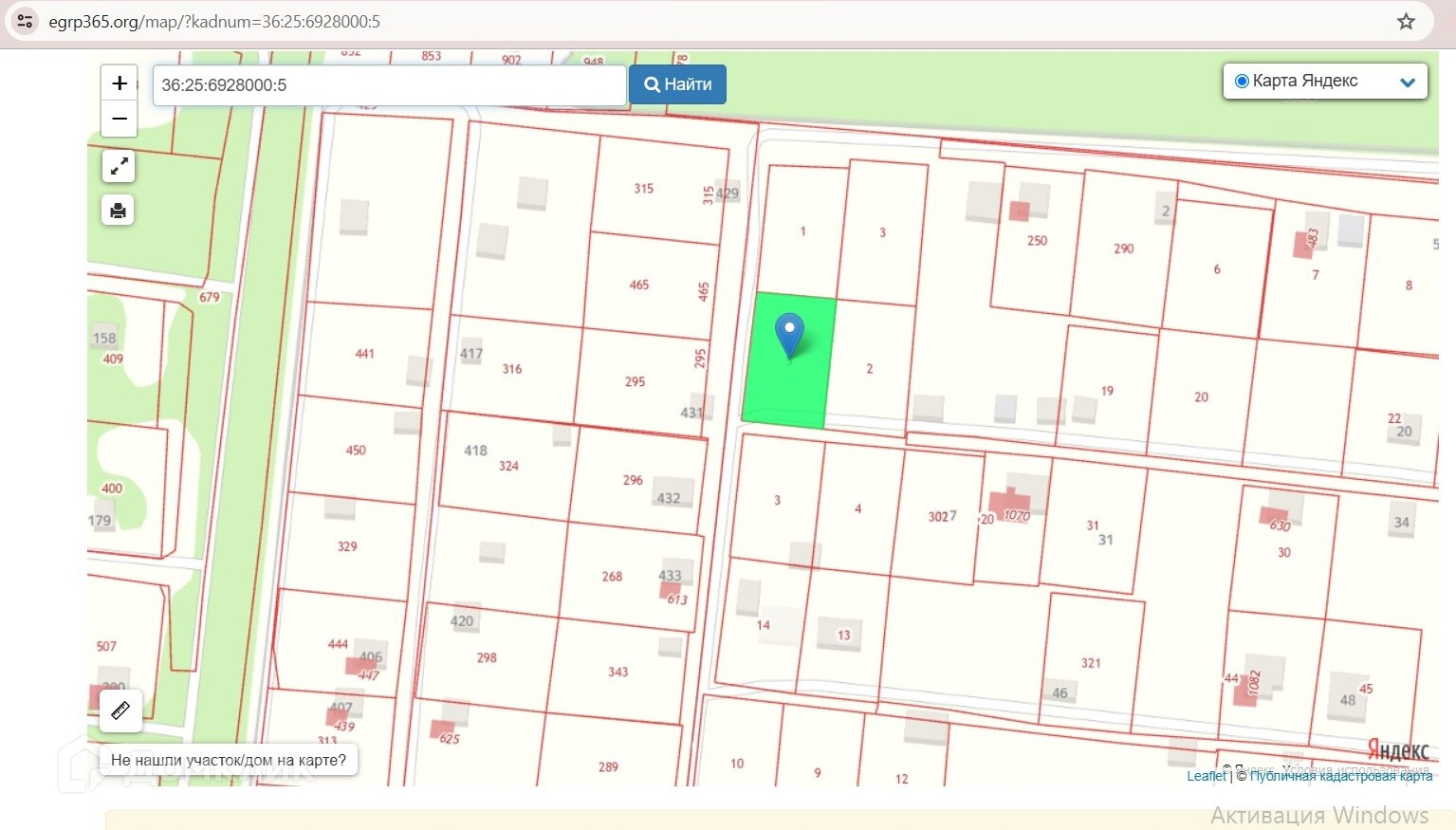1456x830 pixels.
Task: Bookmark this page with star icon
Action: pos(1406,21)
